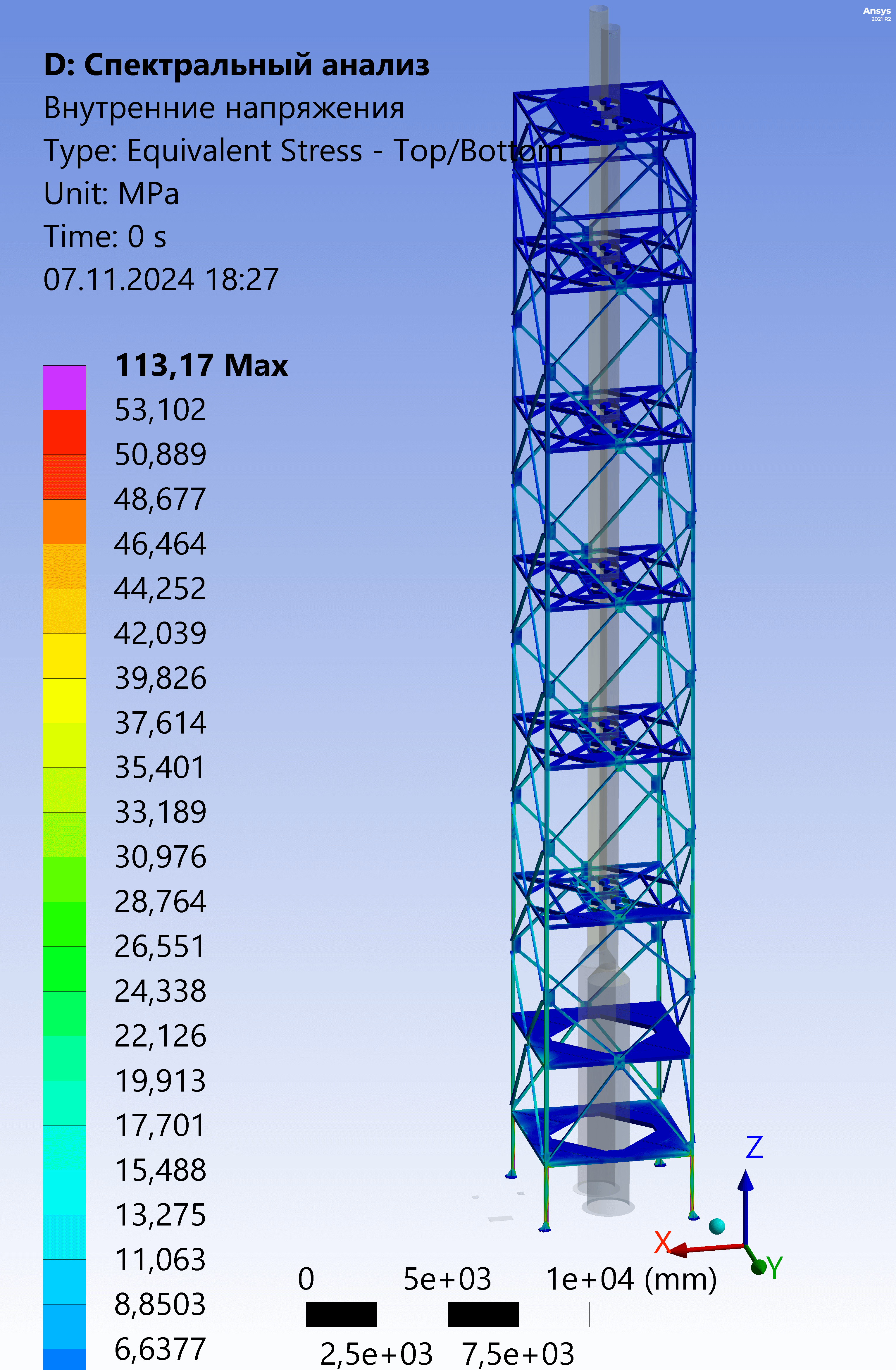
Task: Click the first black segment of scale ruler
Action: click(x=341, y=1314)
